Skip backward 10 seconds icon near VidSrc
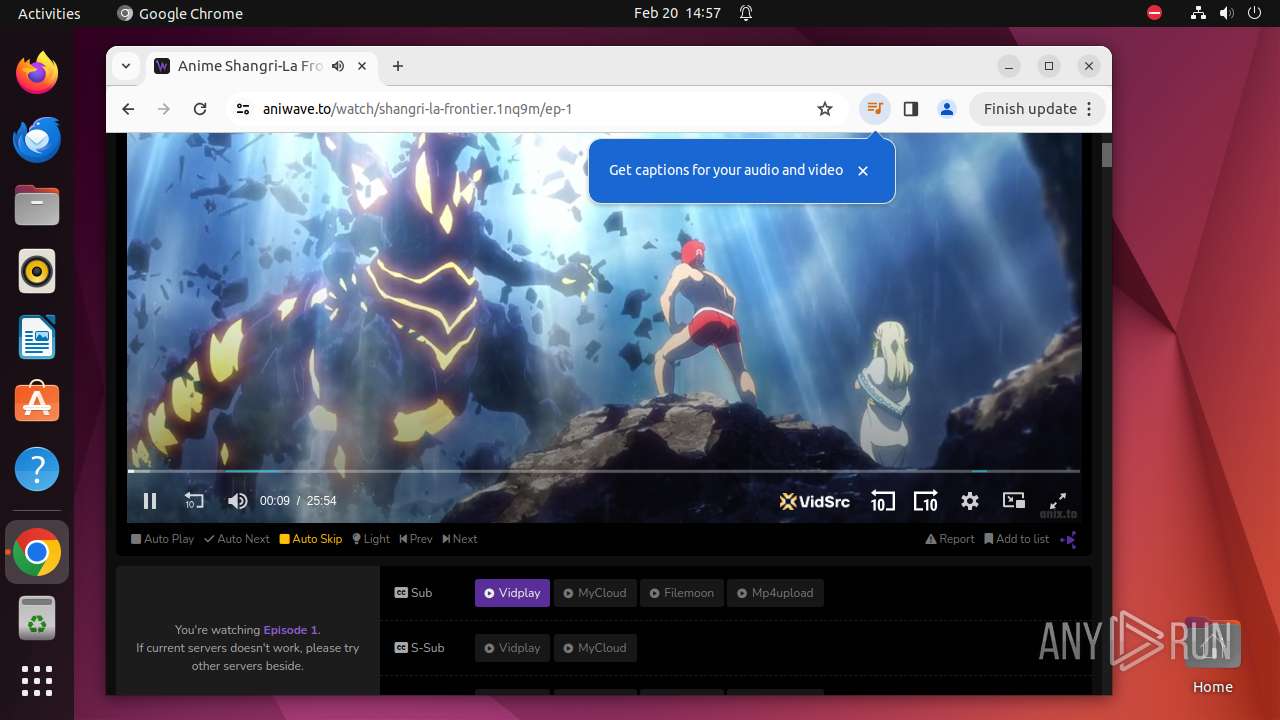The image size is (1280, 720). pyautogui.click(x=882, y=501)
